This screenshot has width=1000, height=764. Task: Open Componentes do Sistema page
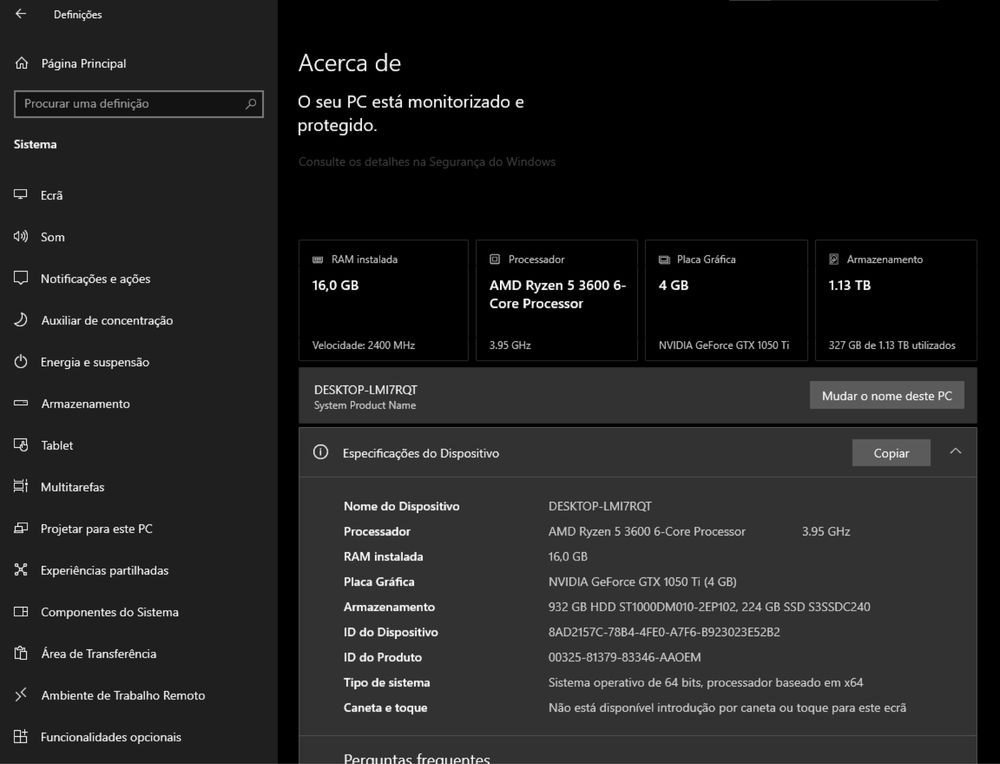pyautogui.click(x=110, y=612)
